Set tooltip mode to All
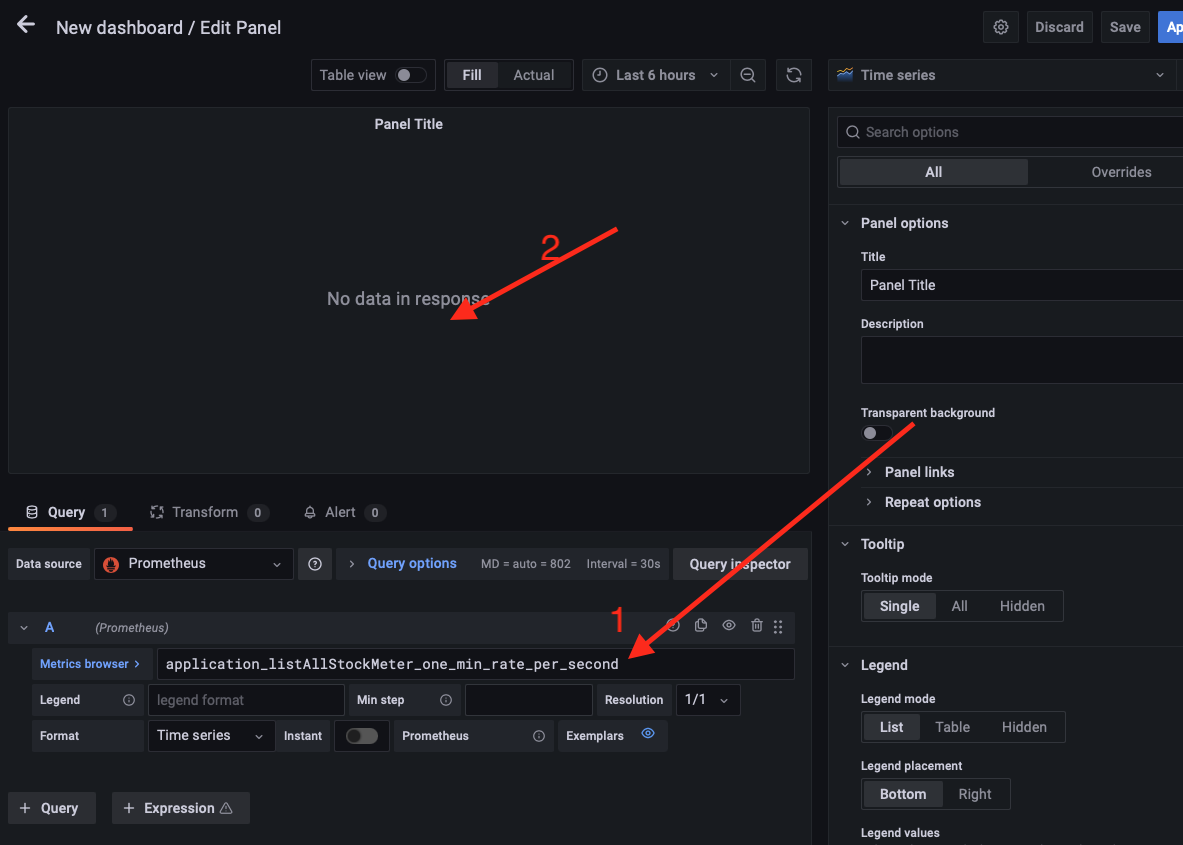Image resolution: width=1183 pixels, height=845 pixels. pos(959,606)
